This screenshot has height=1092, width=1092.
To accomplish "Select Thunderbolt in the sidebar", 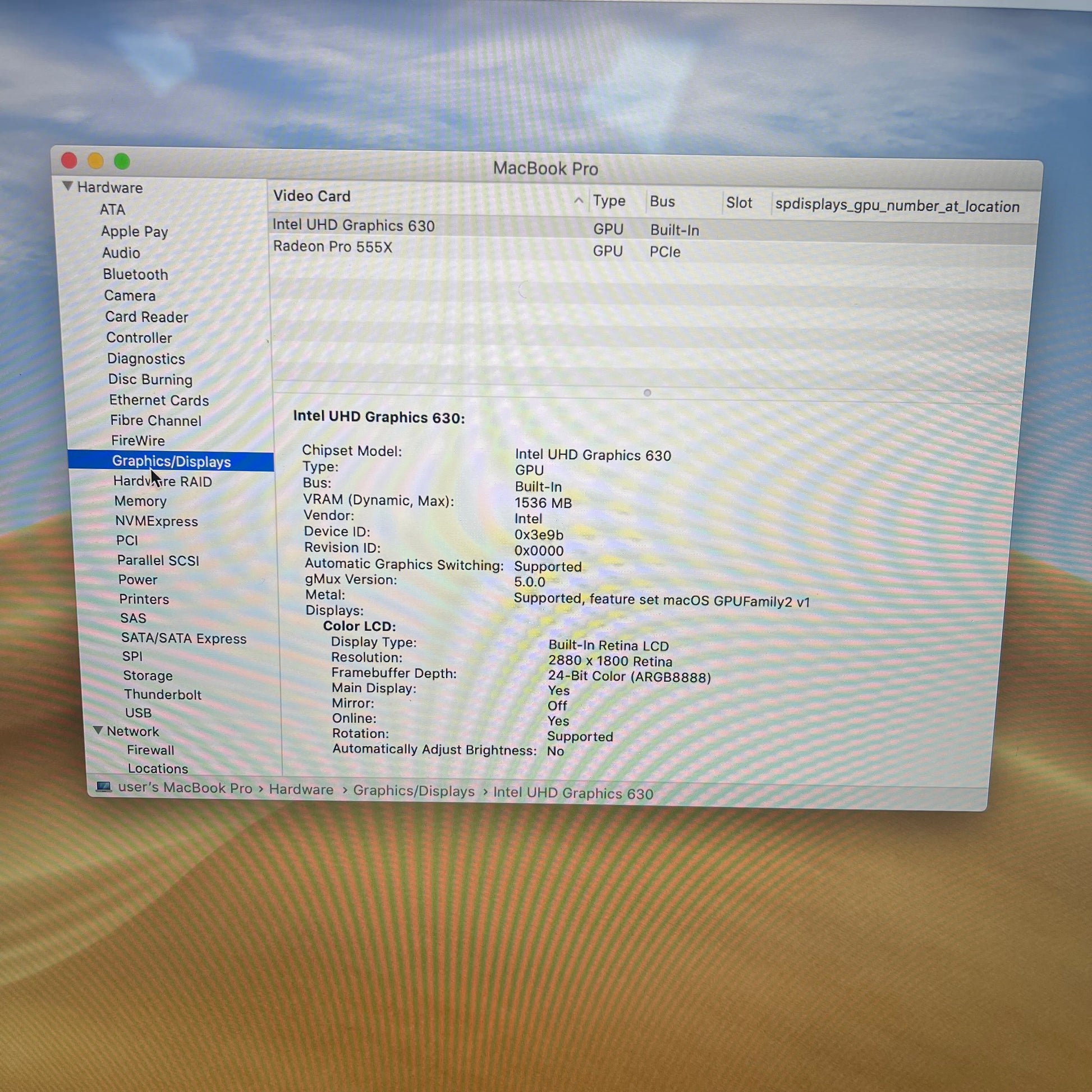I will click(163, 694).
